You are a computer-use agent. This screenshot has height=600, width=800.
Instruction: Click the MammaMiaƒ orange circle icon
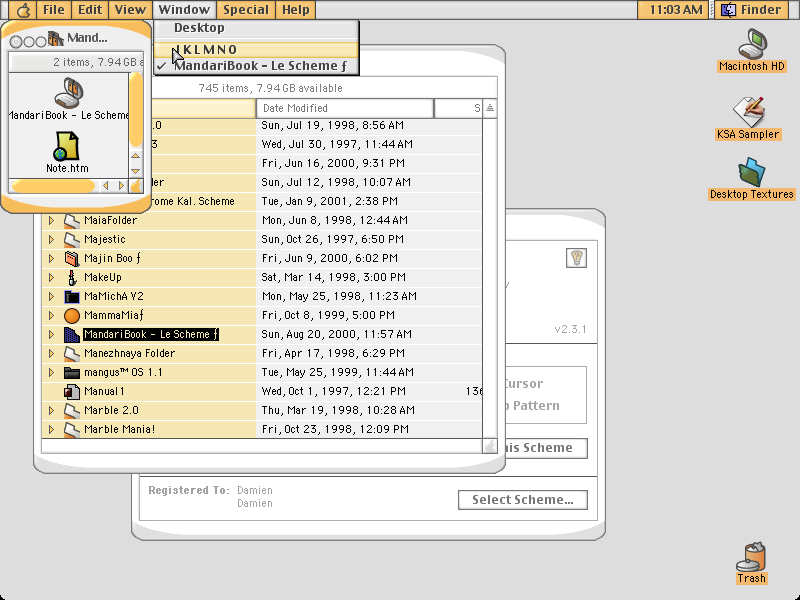tap(72, 315)
